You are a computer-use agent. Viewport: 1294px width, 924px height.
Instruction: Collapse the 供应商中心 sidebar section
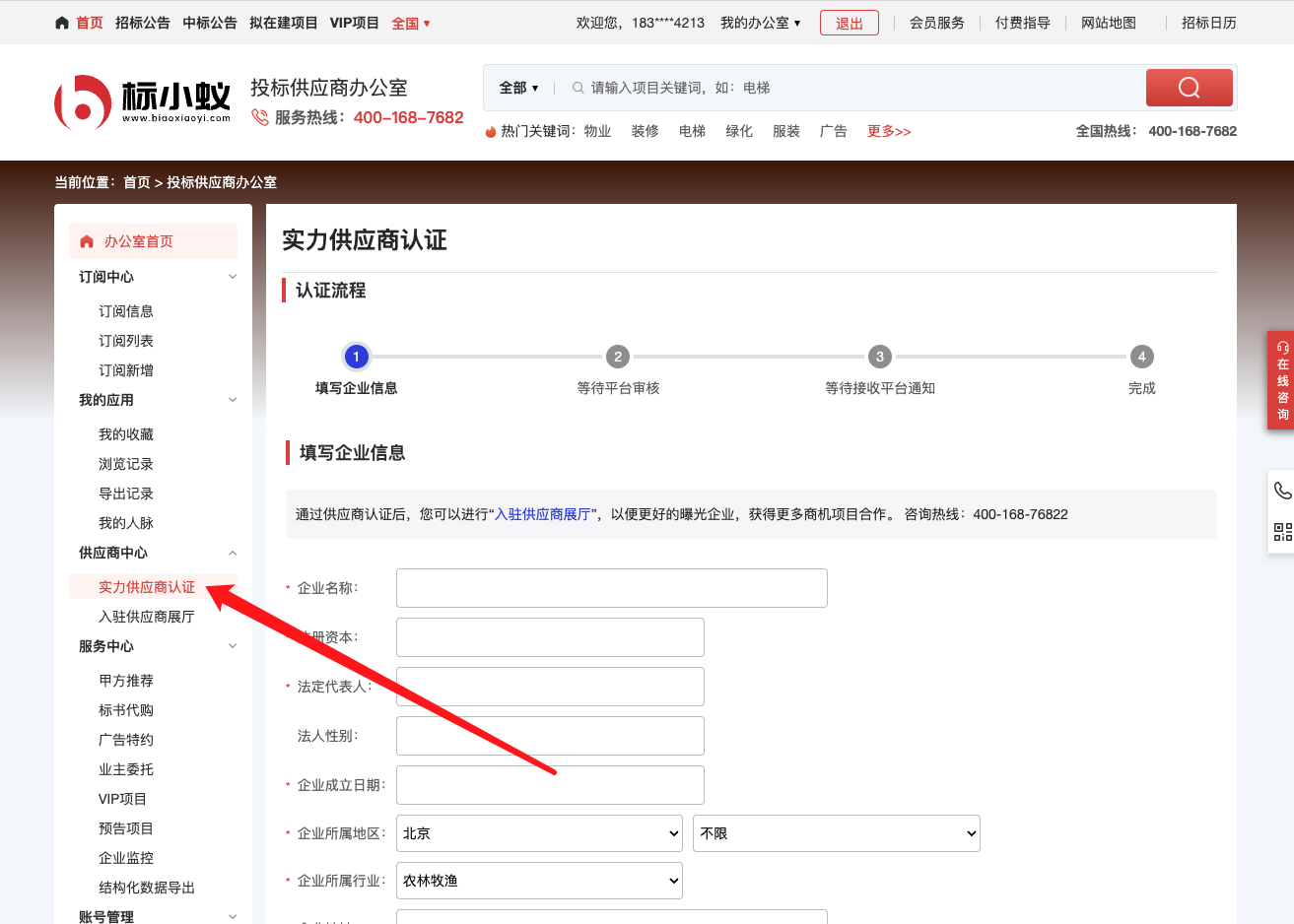(233, 553)
